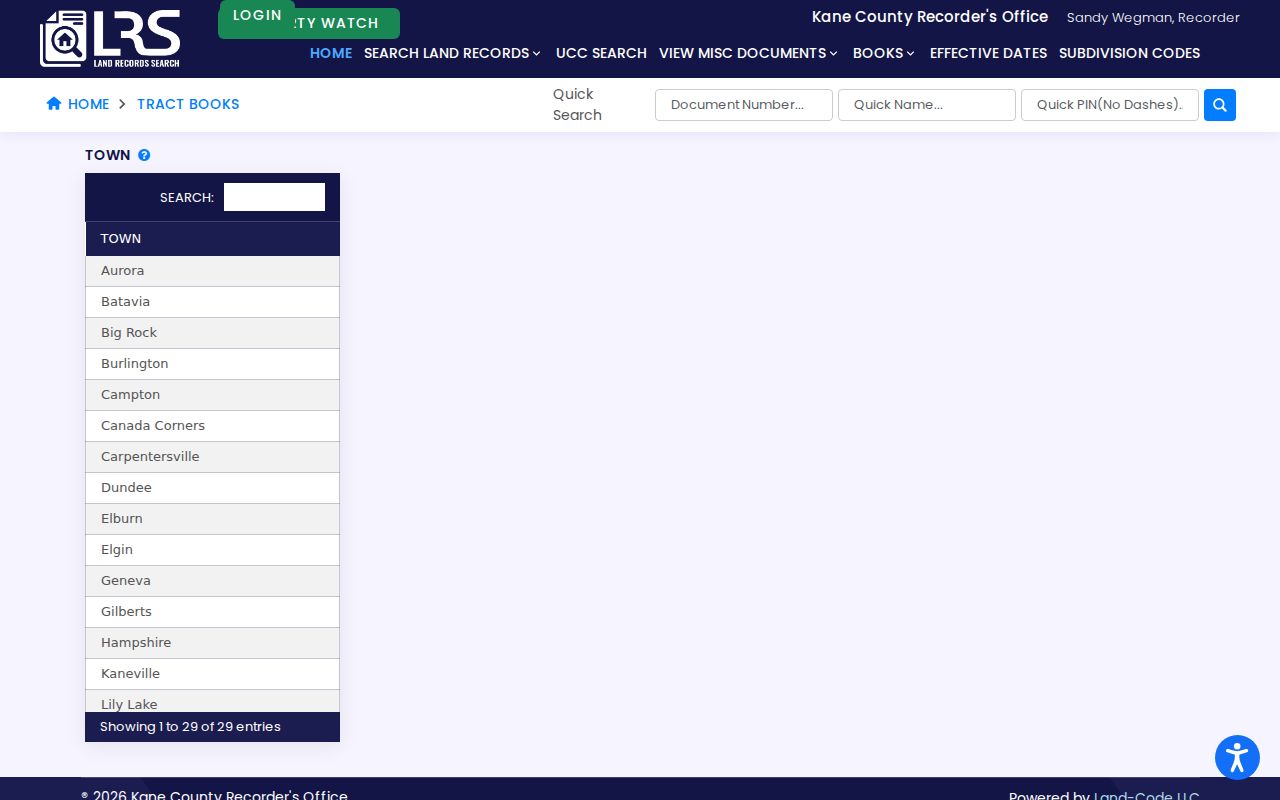This screenshot has width=1280, height=800.
Task: Focus the Quick Name search field
Action: [x=927, y=105]
